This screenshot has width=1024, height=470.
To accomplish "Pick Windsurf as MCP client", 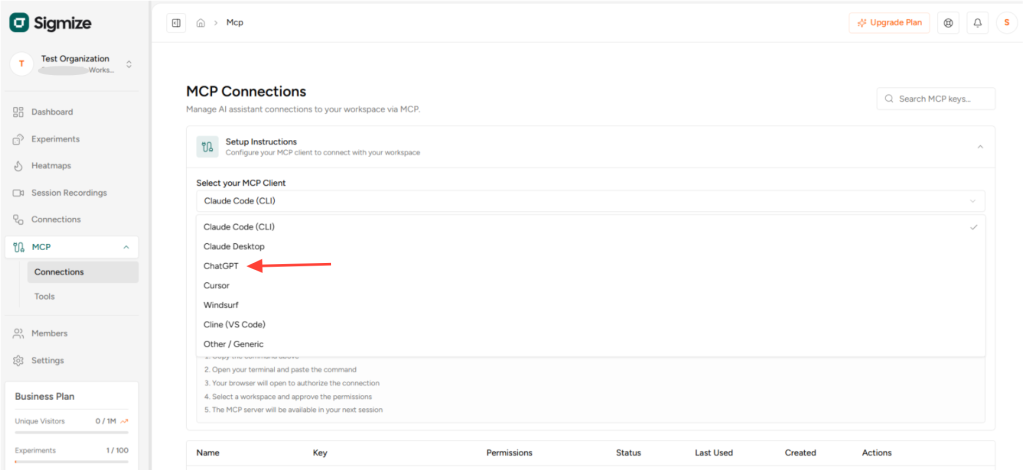I will (590, 306).
